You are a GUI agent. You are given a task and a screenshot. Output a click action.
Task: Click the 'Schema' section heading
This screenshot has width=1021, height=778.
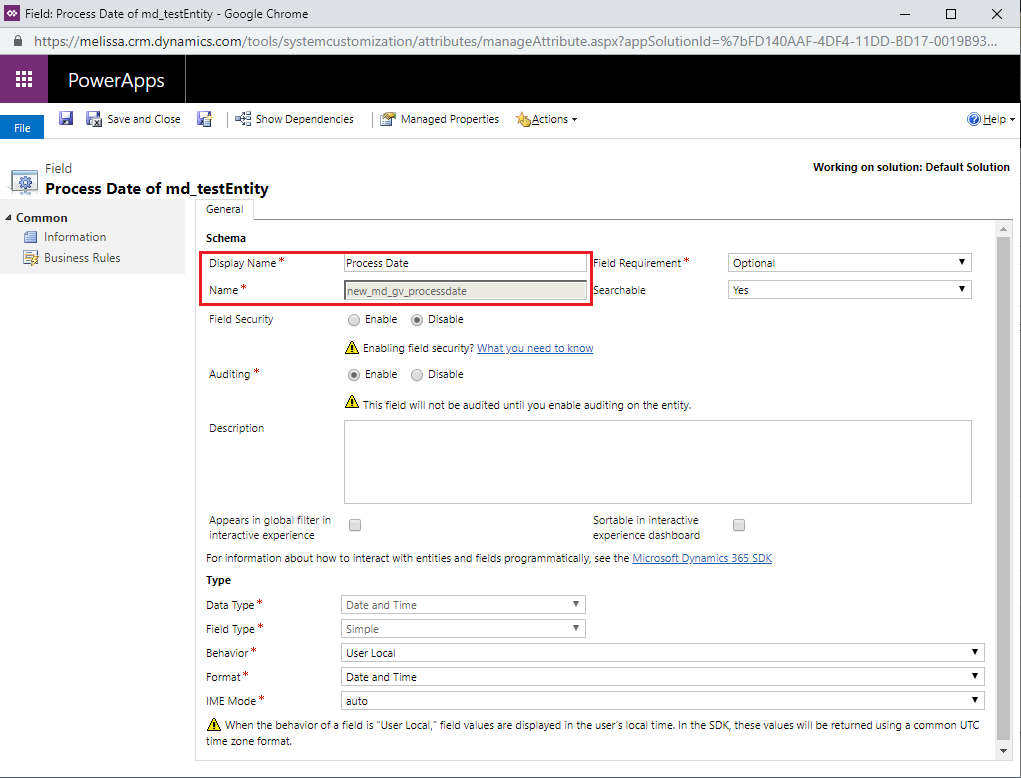click(x=226, y=238)
